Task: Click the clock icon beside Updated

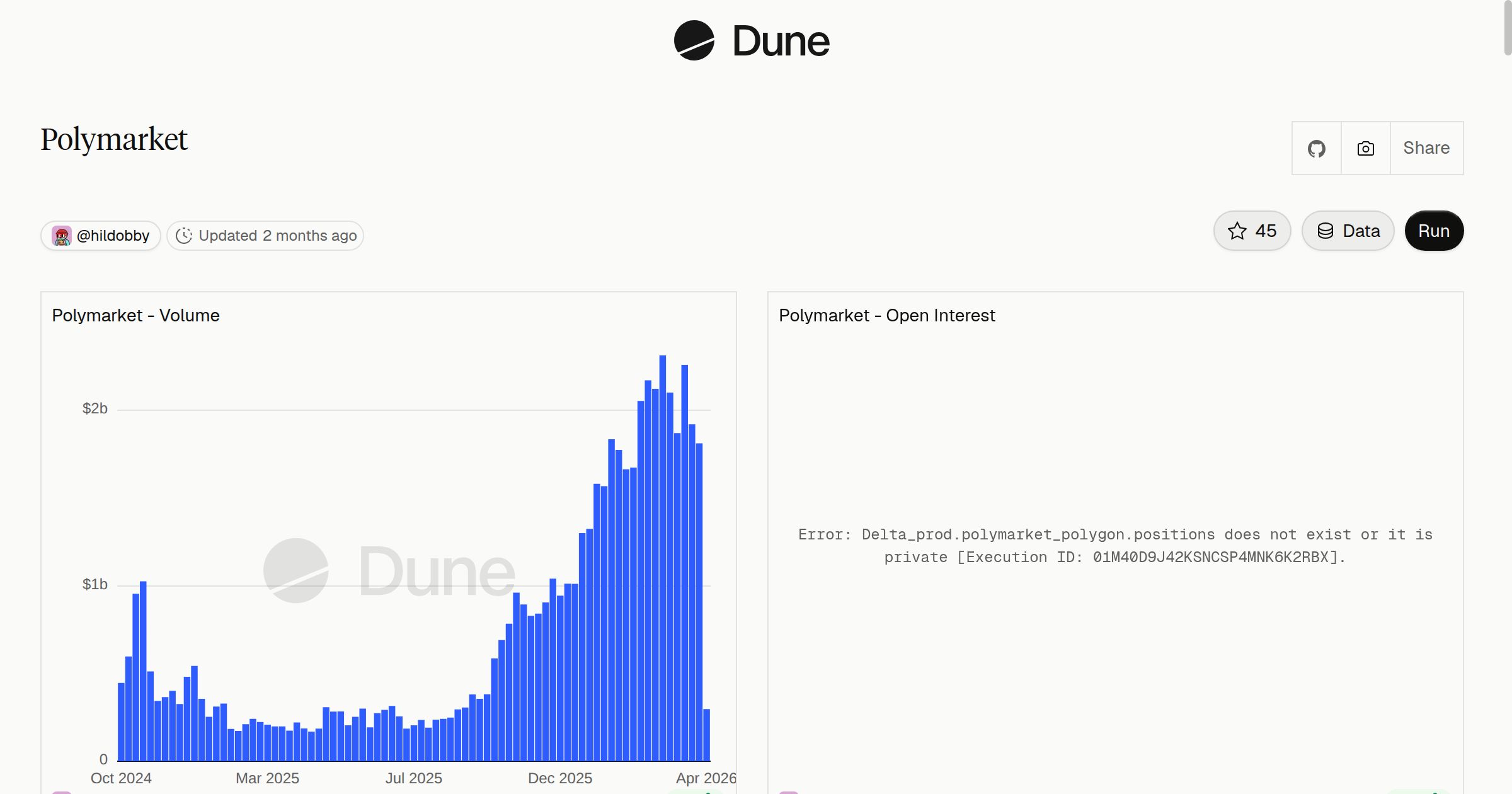Action: coord(183,236)
